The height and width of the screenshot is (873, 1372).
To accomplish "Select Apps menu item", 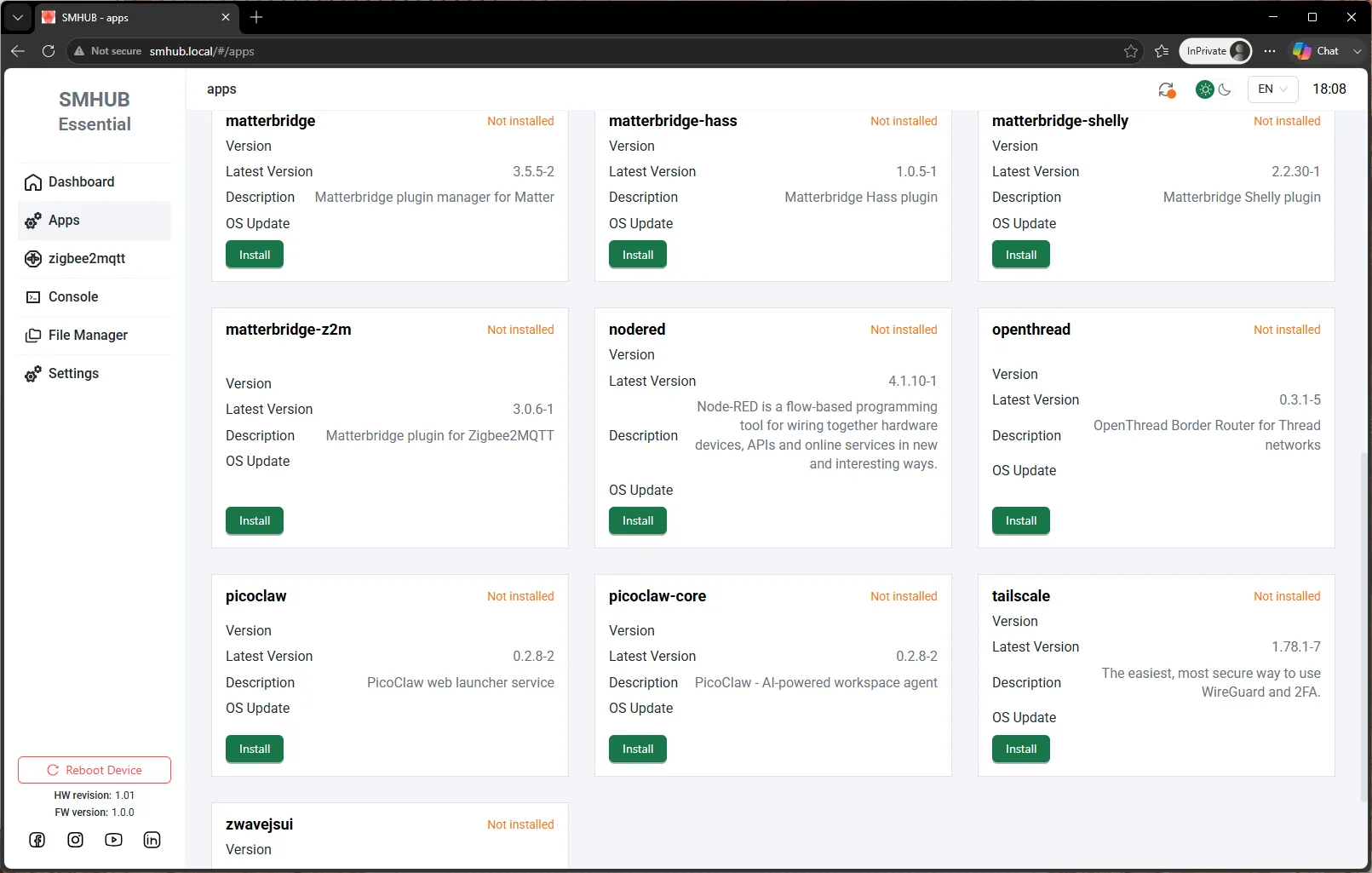I will (95, 221).
